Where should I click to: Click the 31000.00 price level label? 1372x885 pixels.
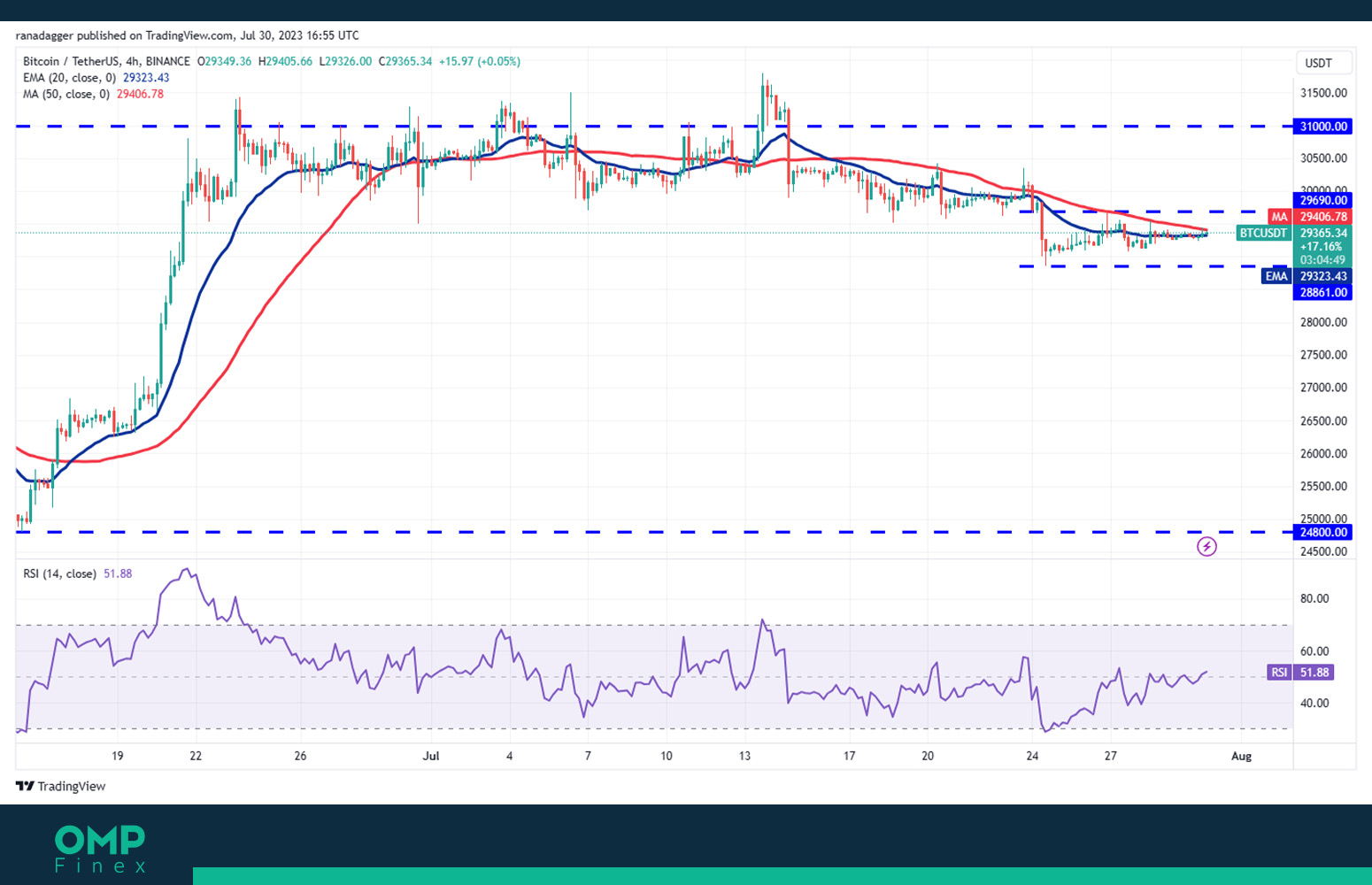(1323, 127)
